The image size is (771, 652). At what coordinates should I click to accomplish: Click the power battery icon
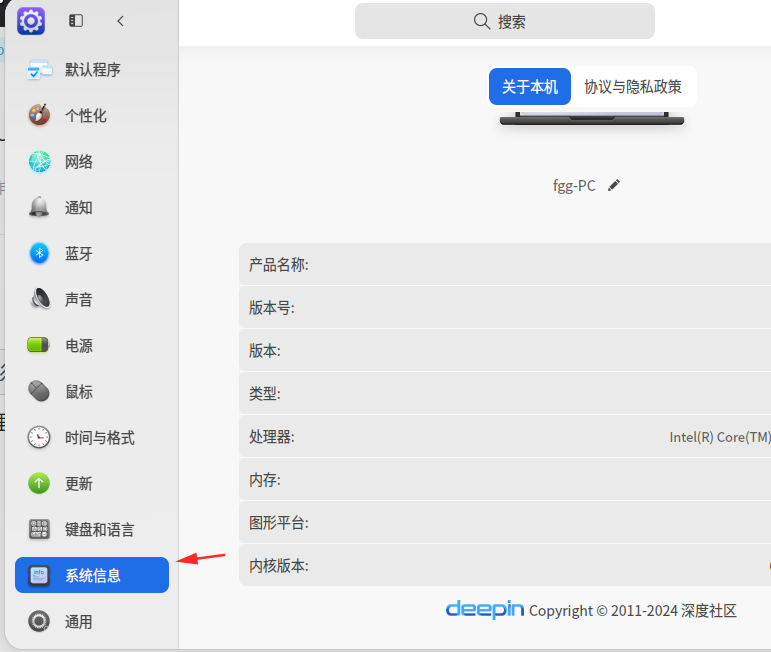click(x=38, y=345)
